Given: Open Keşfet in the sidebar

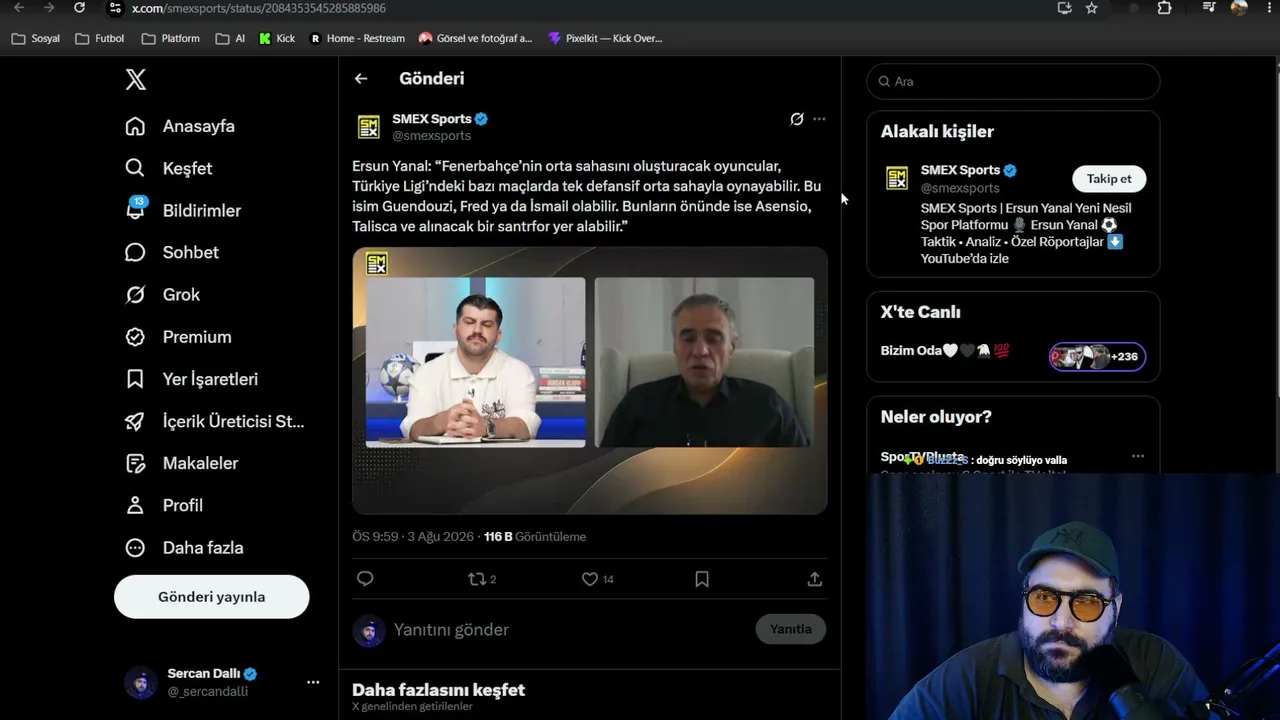Looking at the screenshot, I should (169, 168).
